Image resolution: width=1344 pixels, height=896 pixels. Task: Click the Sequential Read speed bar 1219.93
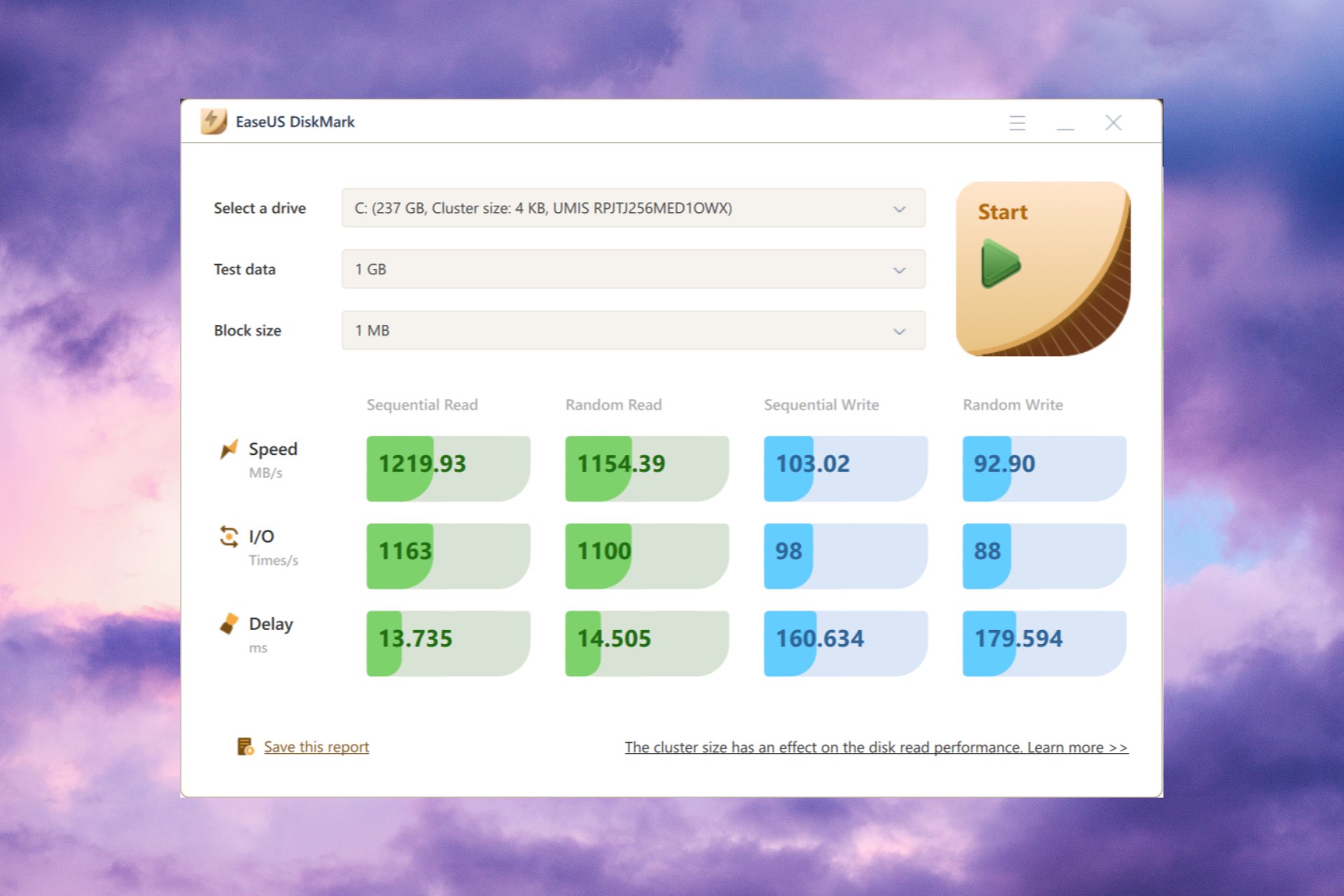[x=448, y=468]
